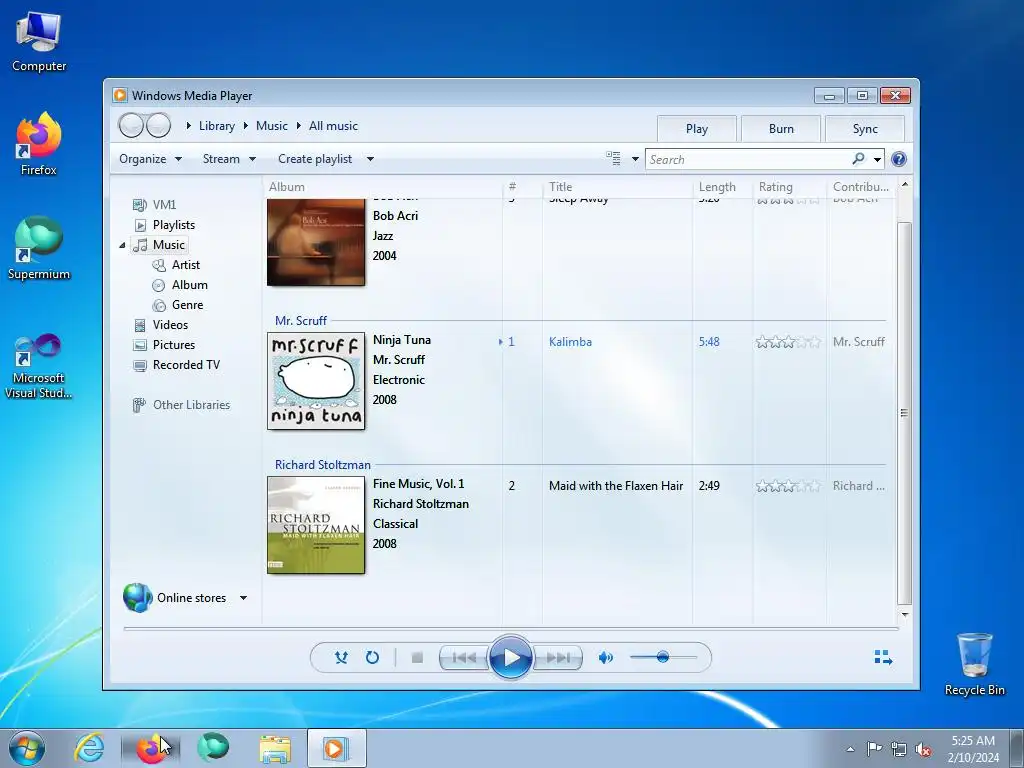Viewport: 1024px width, 768px height.
Task: Switch to the Burn tab
Action: click(781, 129)
